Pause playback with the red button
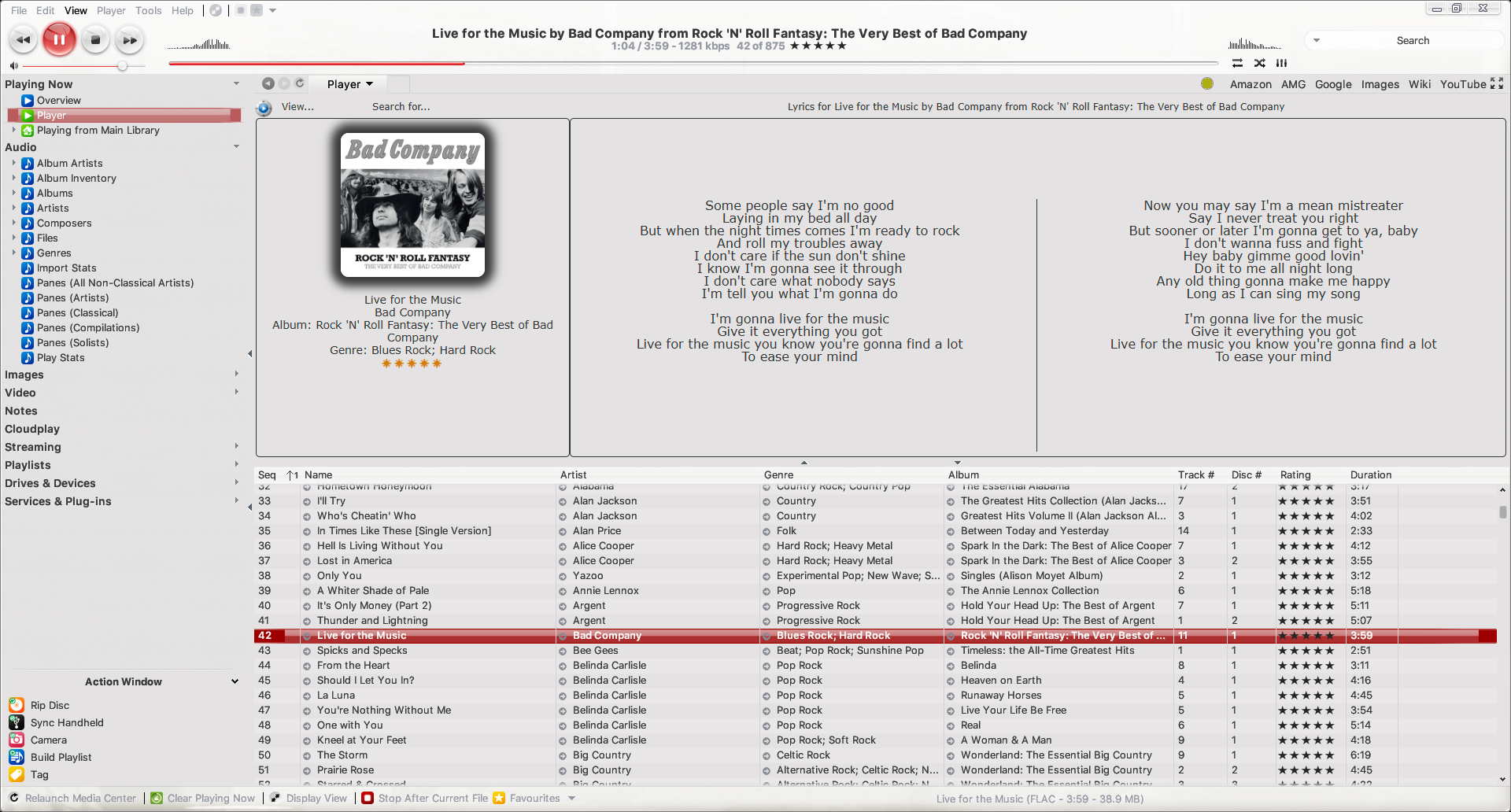This screenshot has height=812, width=1511. [59, 39]
